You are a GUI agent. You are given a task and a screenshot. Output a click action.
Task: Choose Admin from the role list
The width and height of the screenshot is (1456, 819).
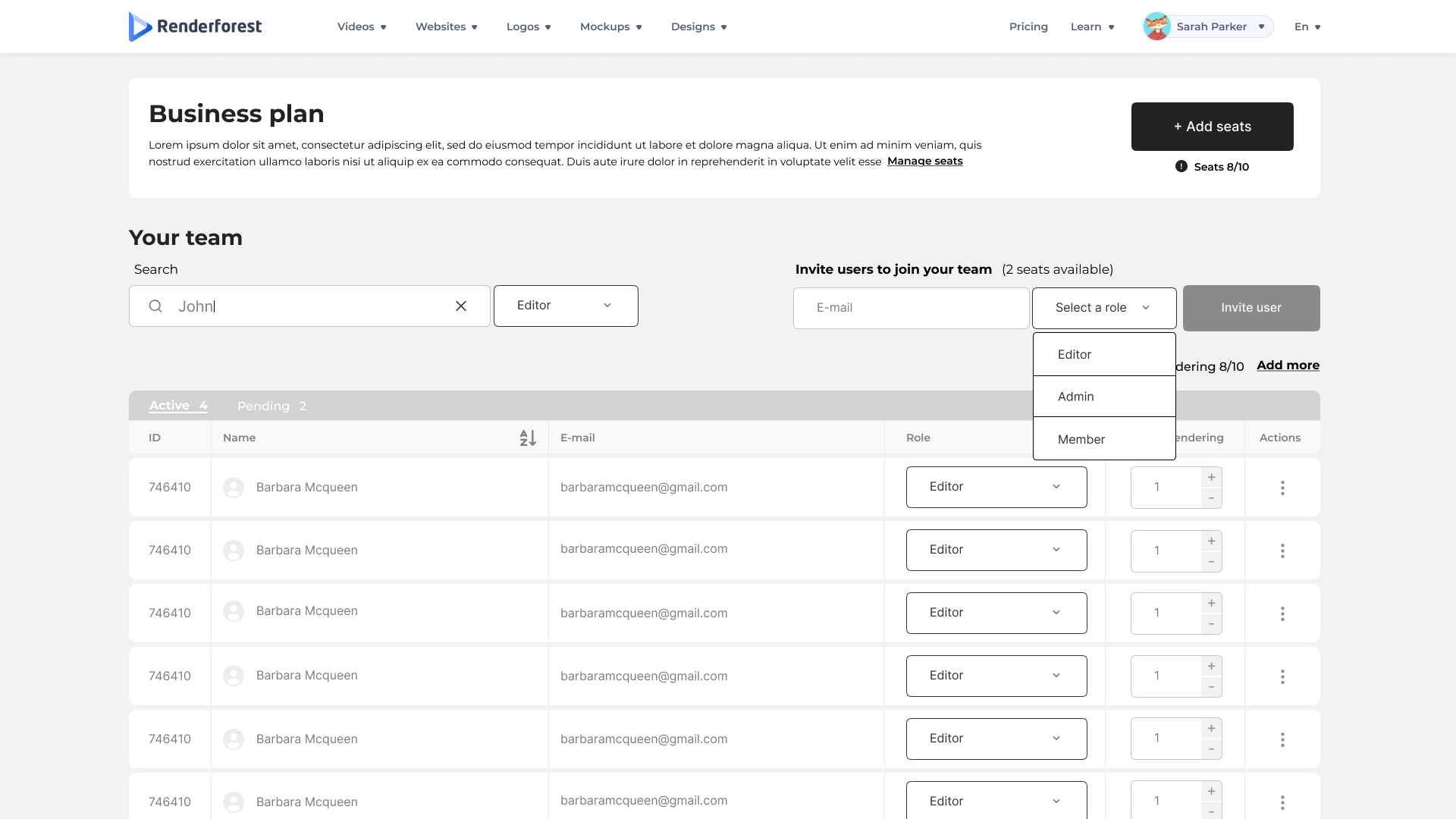click(1104, 397)
